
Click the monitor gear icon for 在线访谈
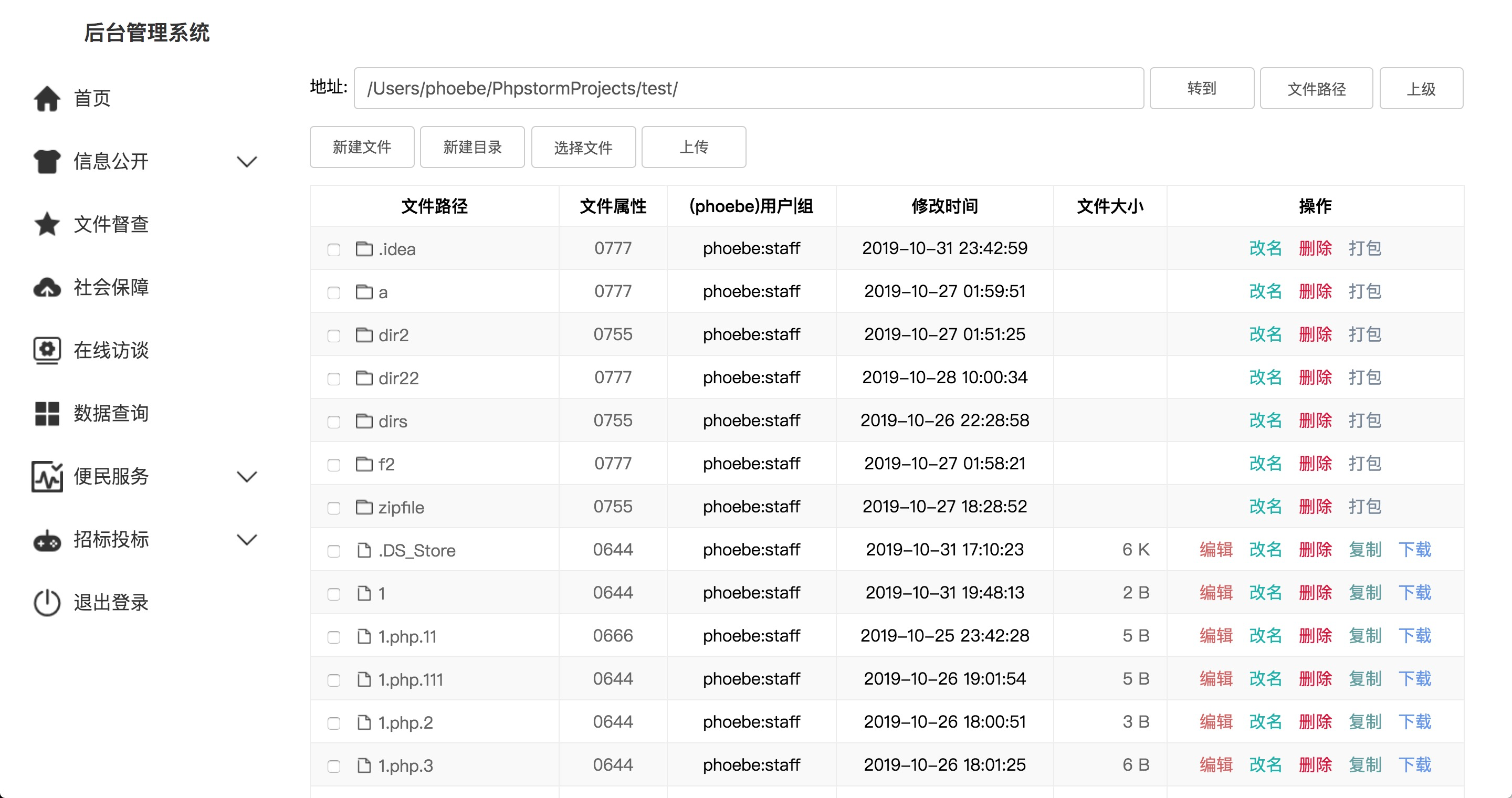[x=47, y=350]
